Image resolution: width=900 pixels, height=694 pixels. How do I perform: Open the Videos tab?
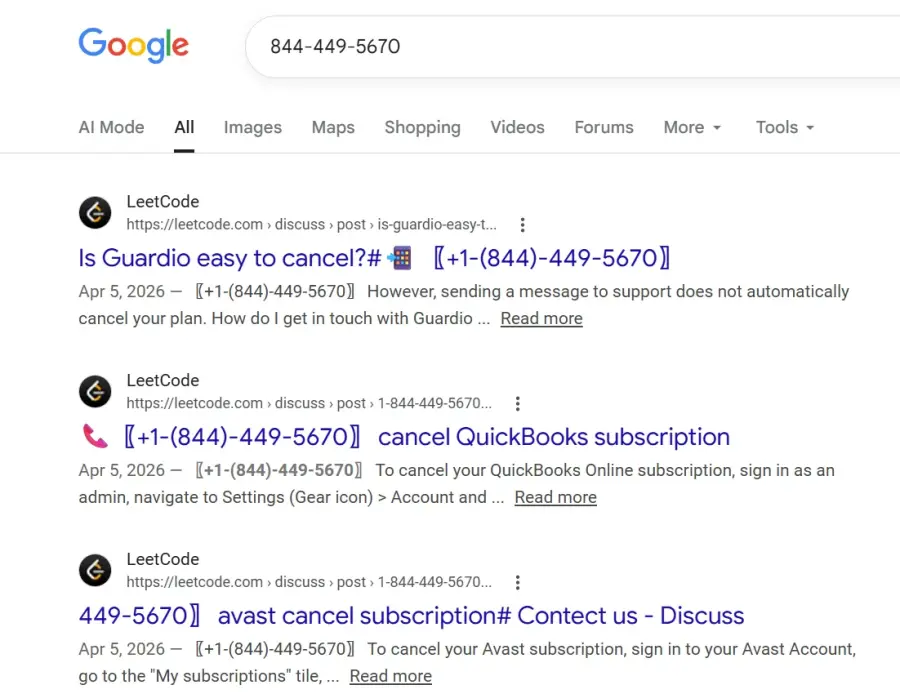[x=517, y=128]
